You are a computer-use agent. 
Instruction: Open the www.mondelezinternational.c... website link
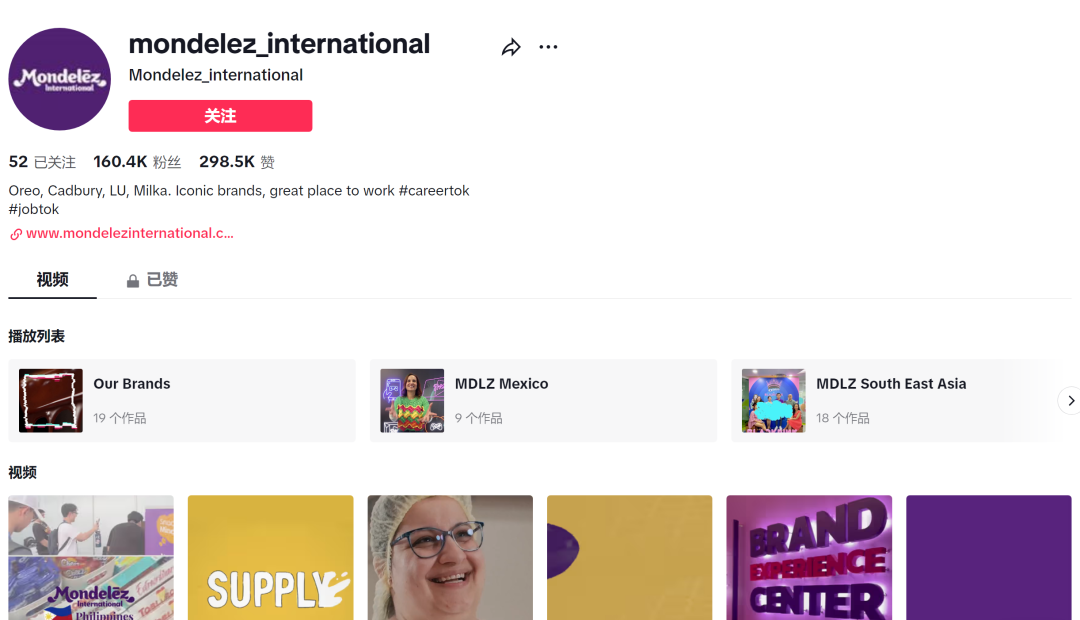pos(130,233)
